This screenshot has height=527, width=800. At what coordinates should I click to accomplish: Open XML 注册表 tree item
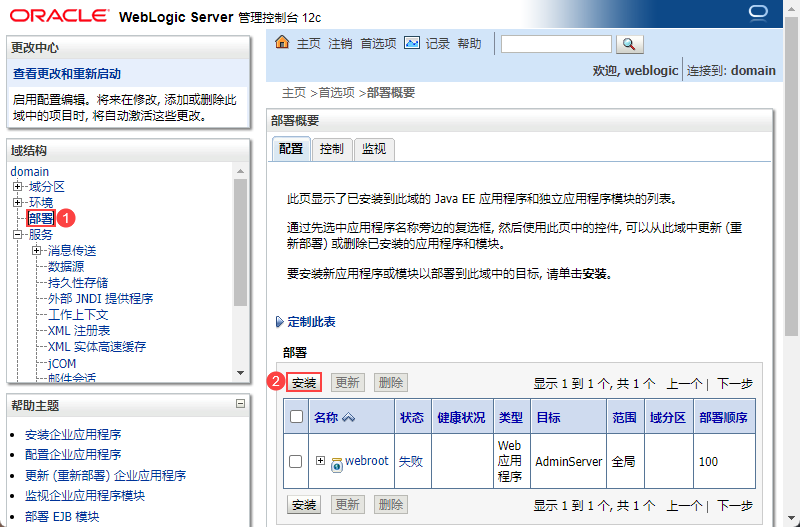pyautogui.click(x=79, y=331)
